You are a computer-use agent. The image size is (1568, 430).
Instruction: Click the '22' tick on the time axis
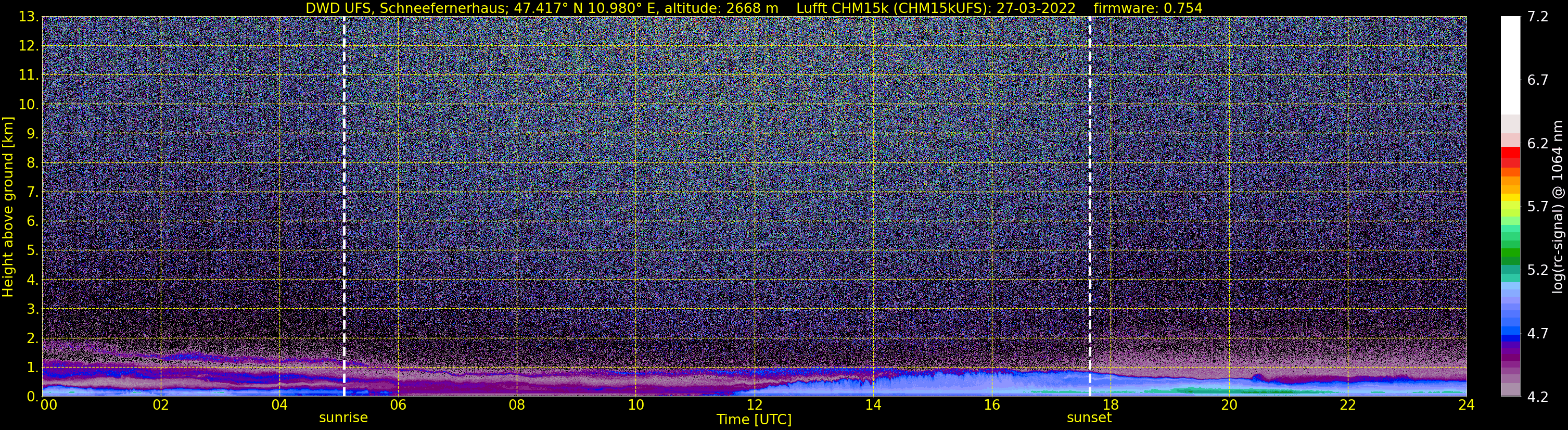point(1348,406)
